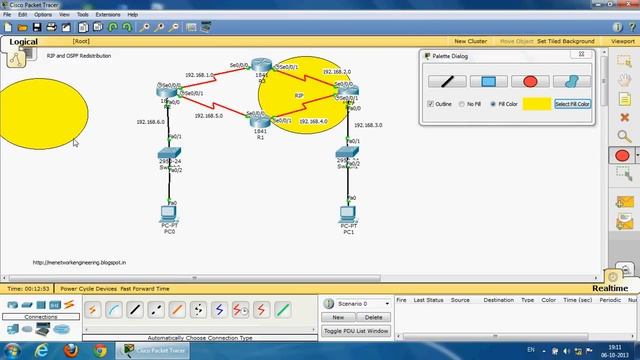The width and height of the screenshot is (640, 360).
Task: Open Internet Explorer from the taskbar
Action: tap(41, 351)
